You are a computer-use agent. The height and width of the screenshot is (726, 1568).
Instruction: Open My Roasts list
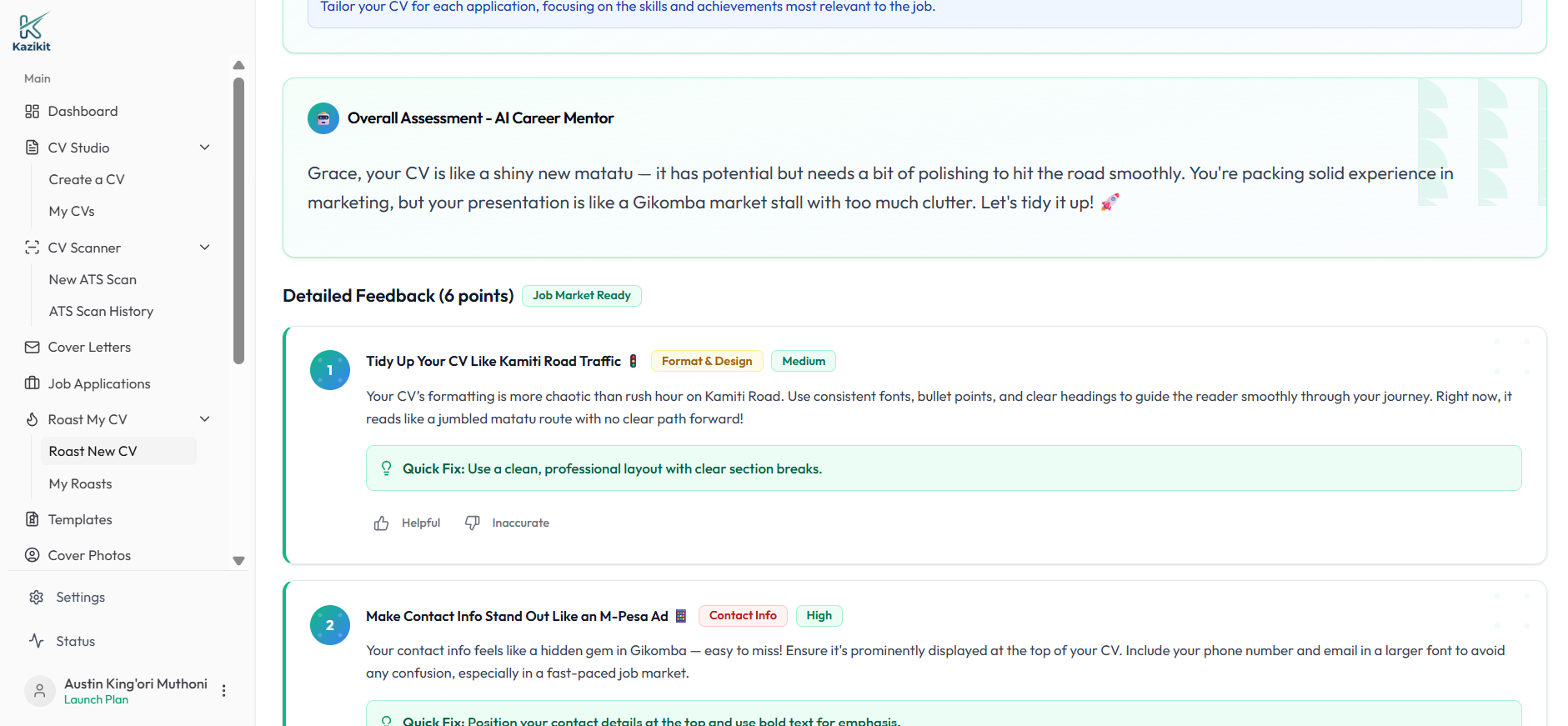(80, 484)
